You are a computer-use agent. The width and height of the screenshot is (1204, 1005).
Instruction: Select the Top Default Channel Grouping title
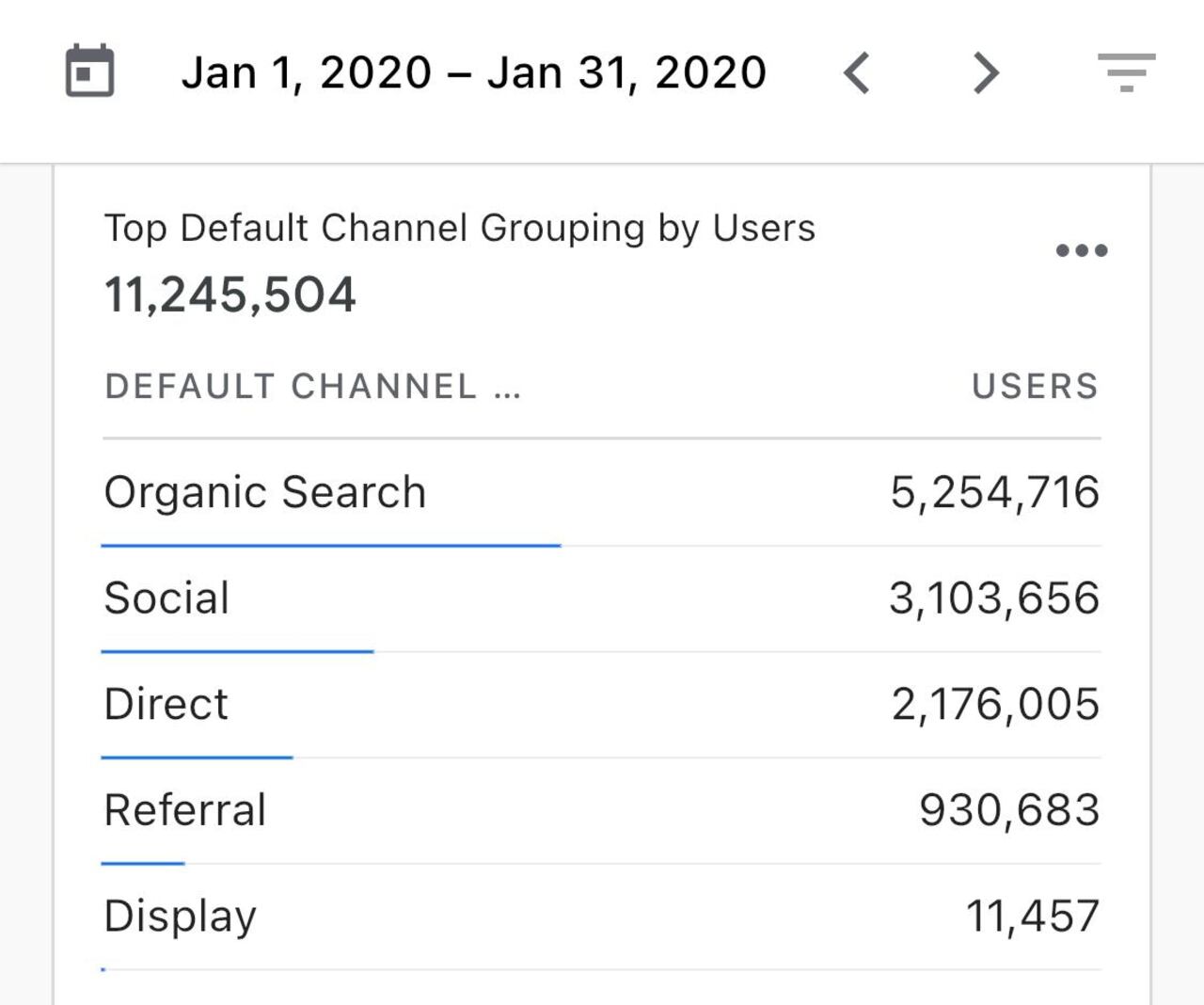point(459,228)
